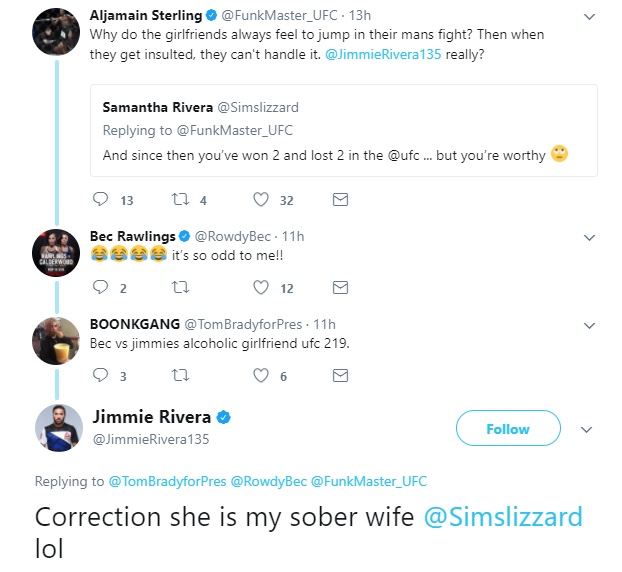
Task: Retweet Bec Rawlings' tweet
Action: pyautogui.click(x=180, y=288)
